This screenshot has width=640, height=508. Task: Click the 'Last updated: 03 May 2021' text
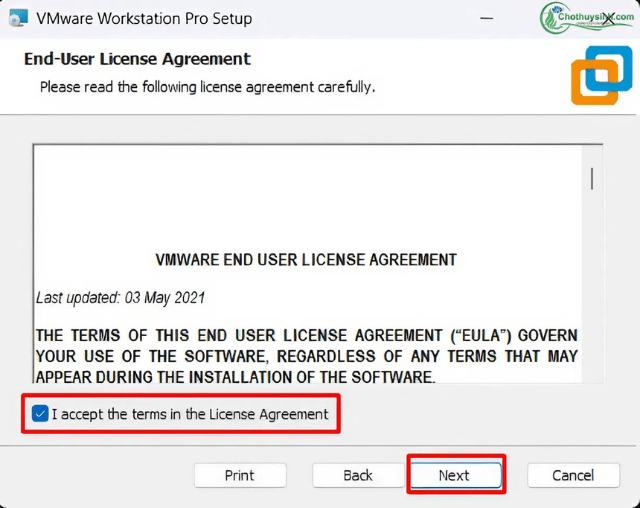pyautogui.click(x=120, y=297)
